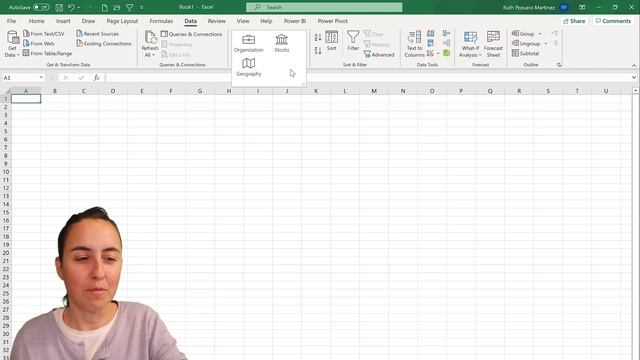Click From Text/CSV
Screen dimensions: 640x360
(44, 33)
